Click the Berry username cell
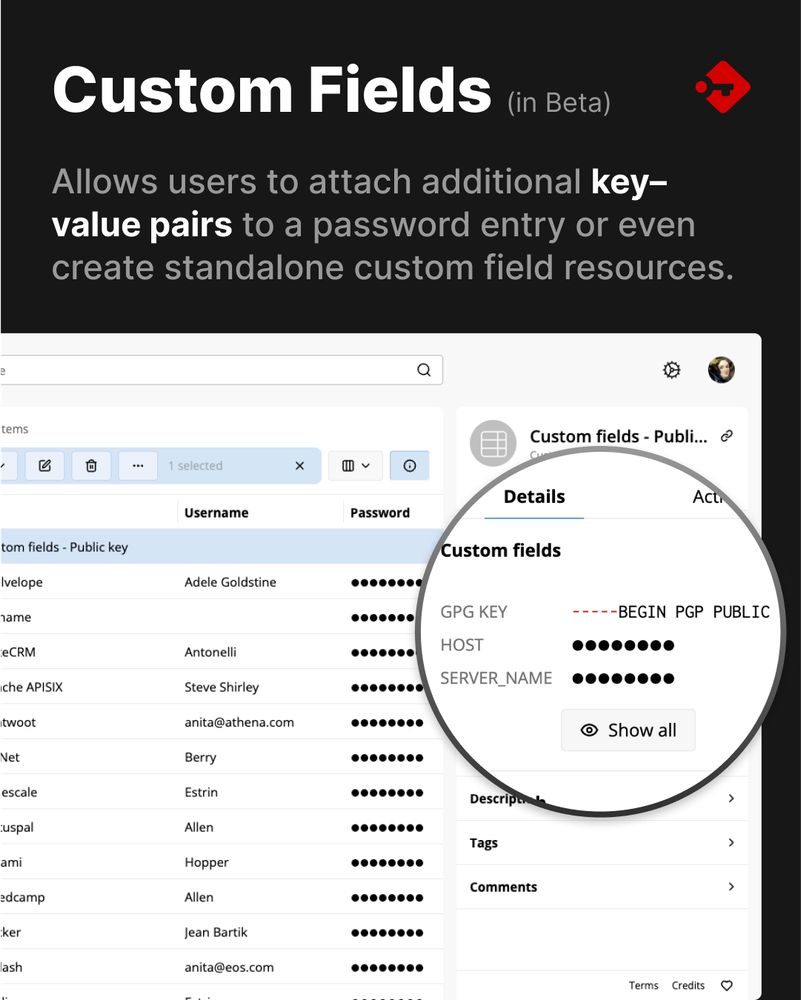The width and height of the screenshot is (801, 1000). [200, 758]
